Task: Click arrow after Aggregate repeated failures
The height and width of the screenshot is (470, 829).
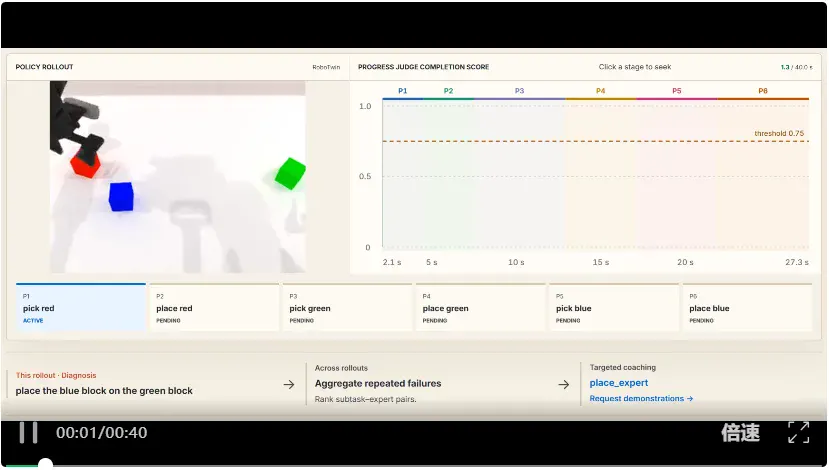Action: pos(564,384)
